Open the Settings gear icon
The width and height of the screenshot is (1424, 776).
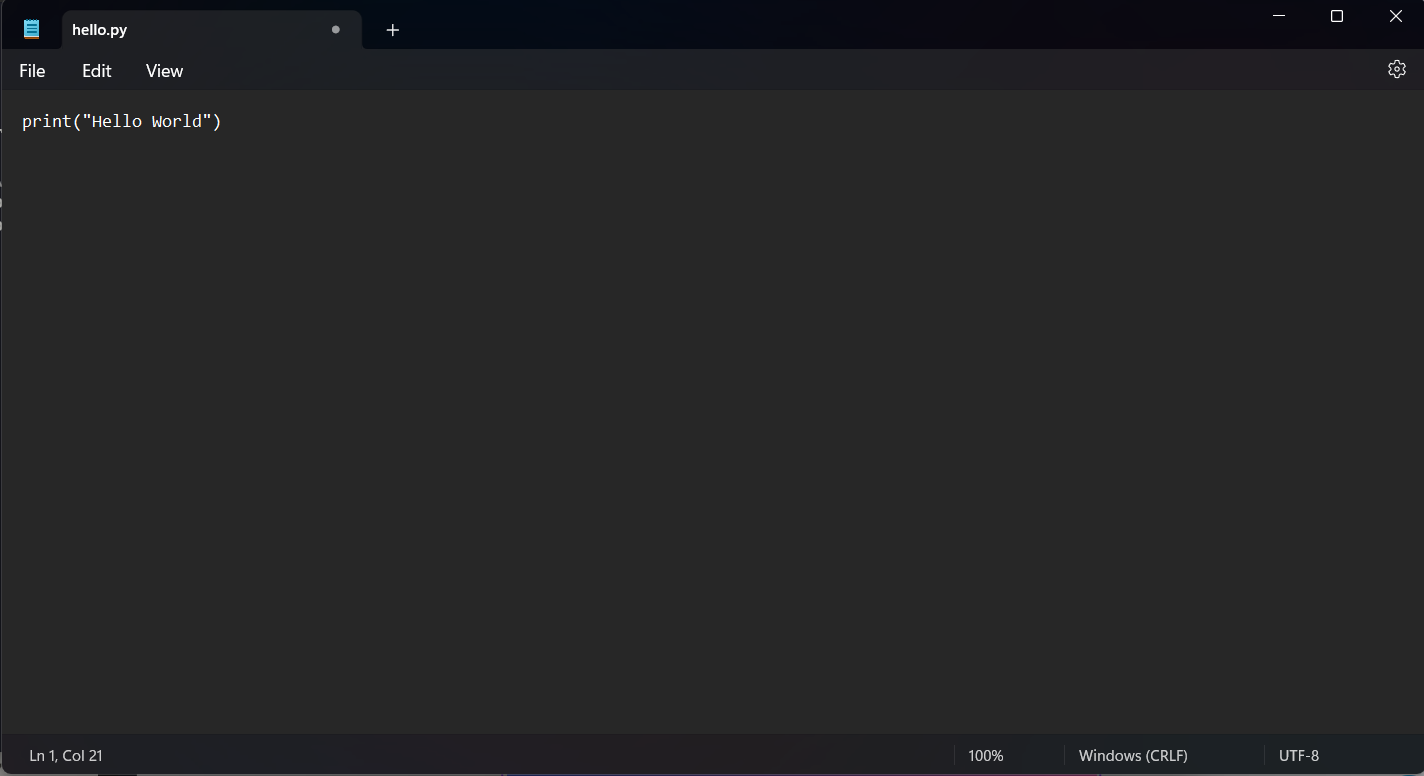pyautogui.click(x=1397, y=69)
